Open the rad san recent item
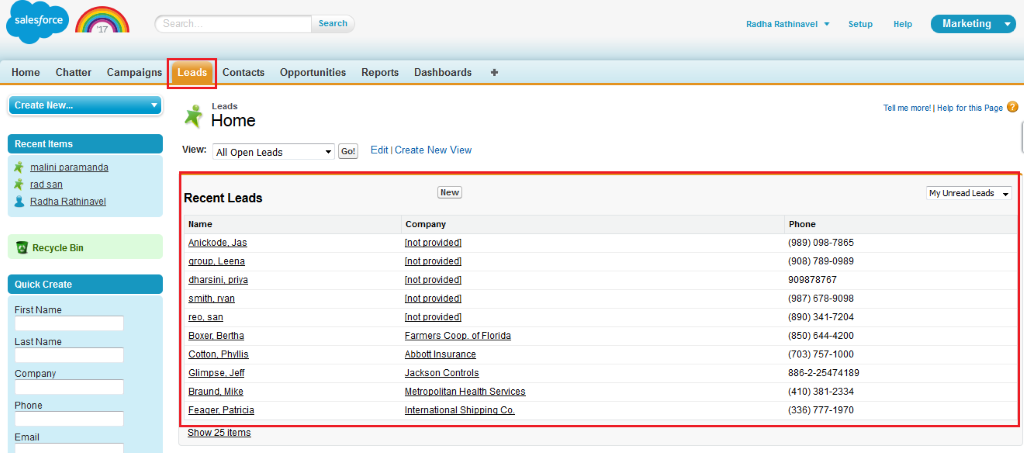1024x453 pixels. point(46,184)
